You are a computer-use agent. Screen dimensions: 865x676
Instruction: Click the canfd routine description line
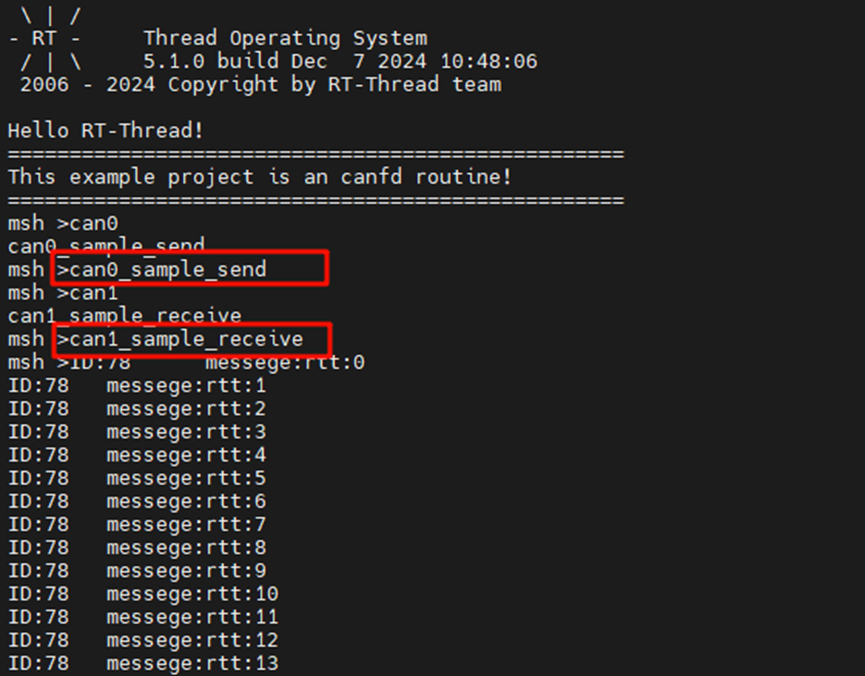click(260, 177)
